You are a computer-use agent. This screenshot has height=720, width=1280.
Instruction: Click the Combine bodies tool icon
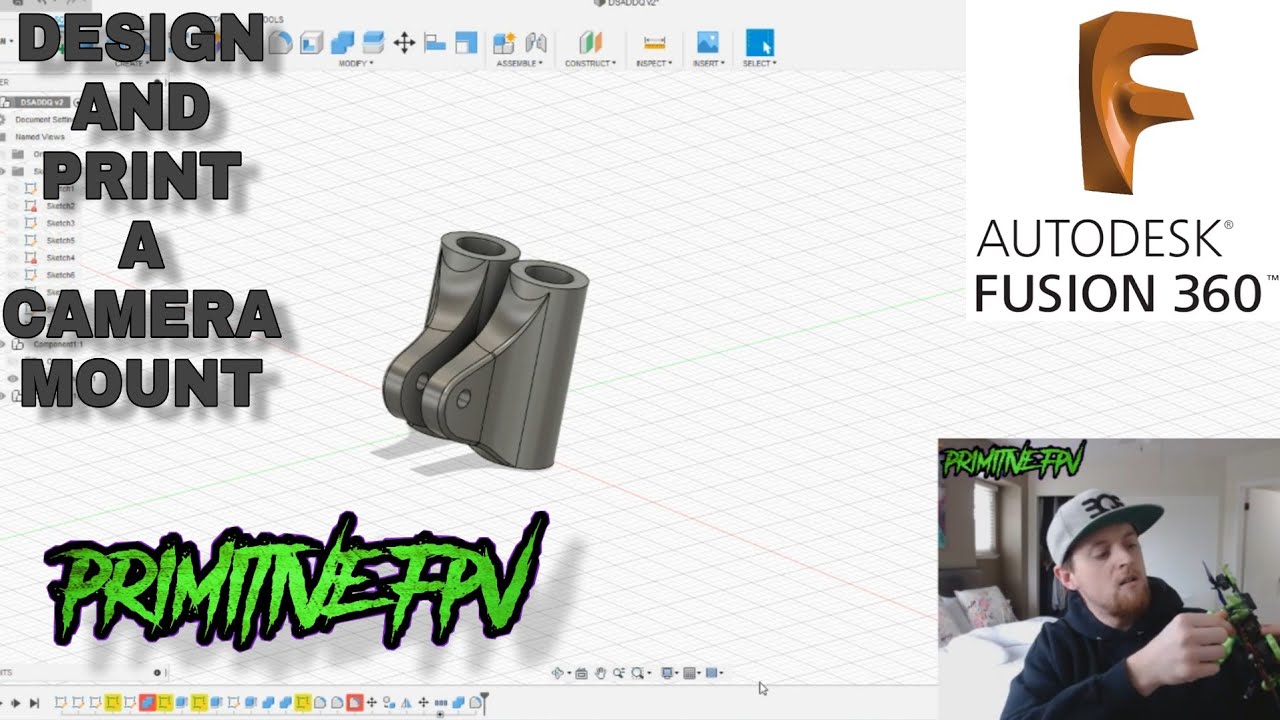pos(342,42)
